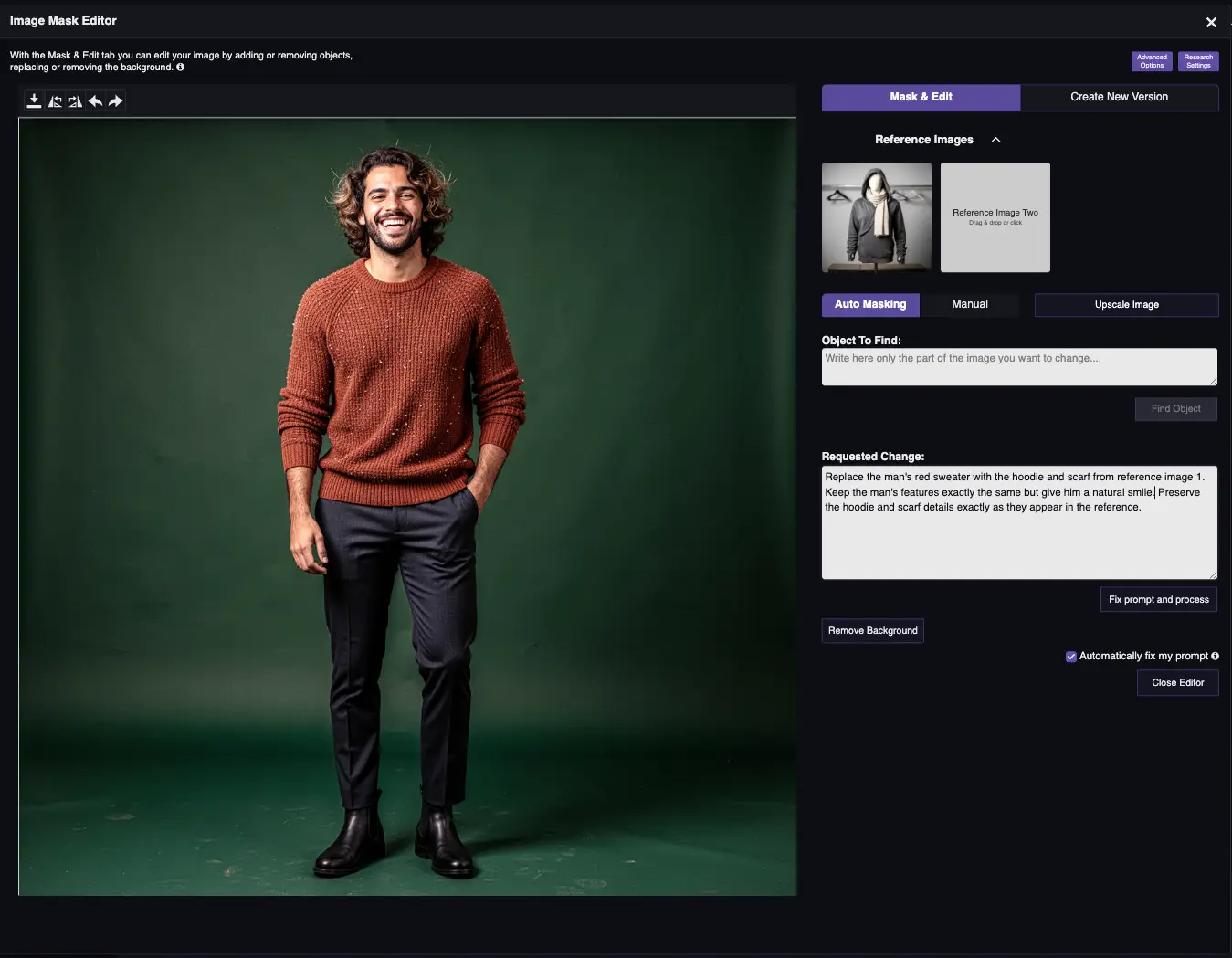
Task: Open Advanced Options
Action: coord(1152,61)
